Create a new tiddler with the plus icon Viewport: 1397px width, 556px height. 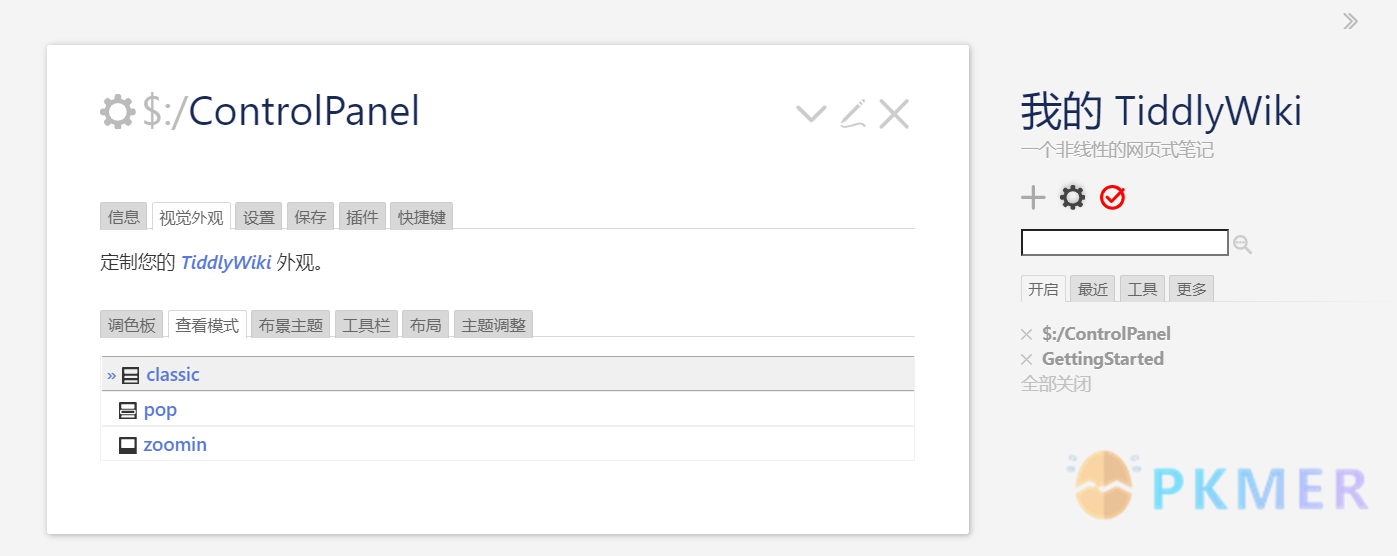(1033, 198)
